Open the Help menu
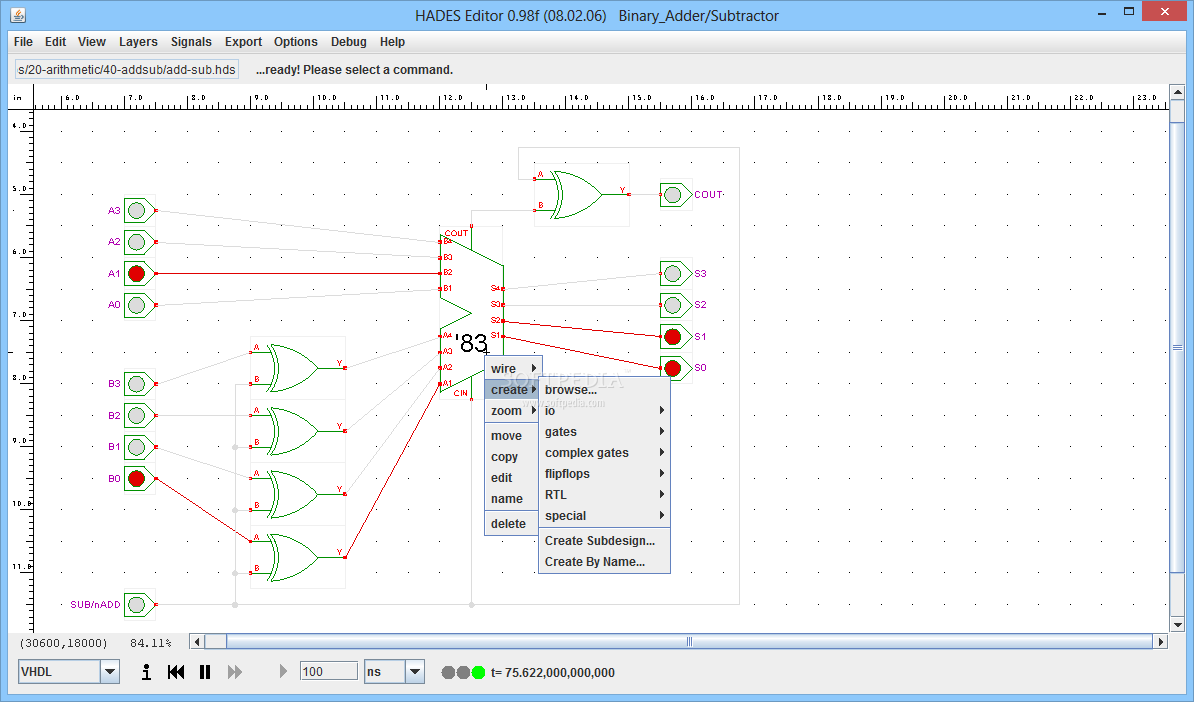Screen dimensions: 1194x702 point(392,42)
